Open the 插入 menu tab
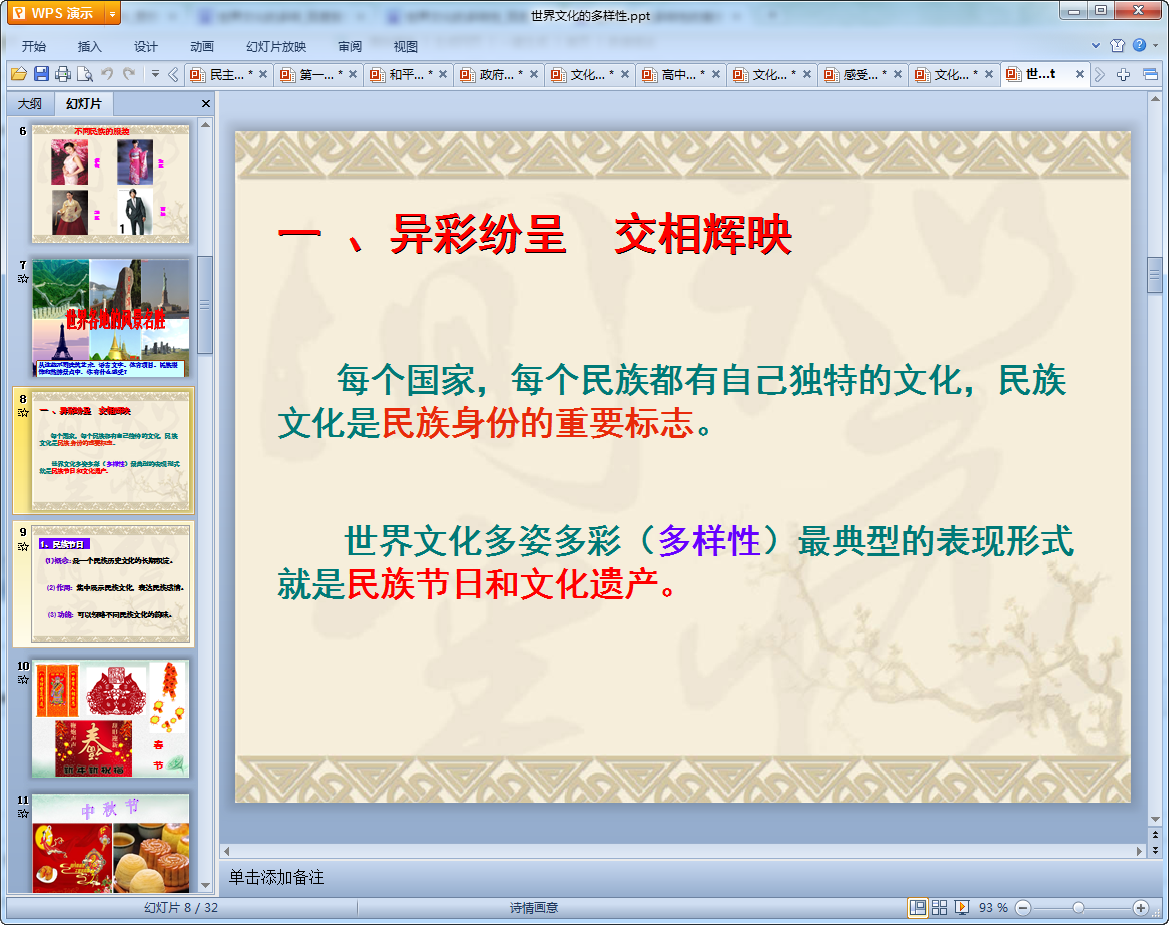The width and height of the screenshot is (1169, 925). (x=89, y=46)
